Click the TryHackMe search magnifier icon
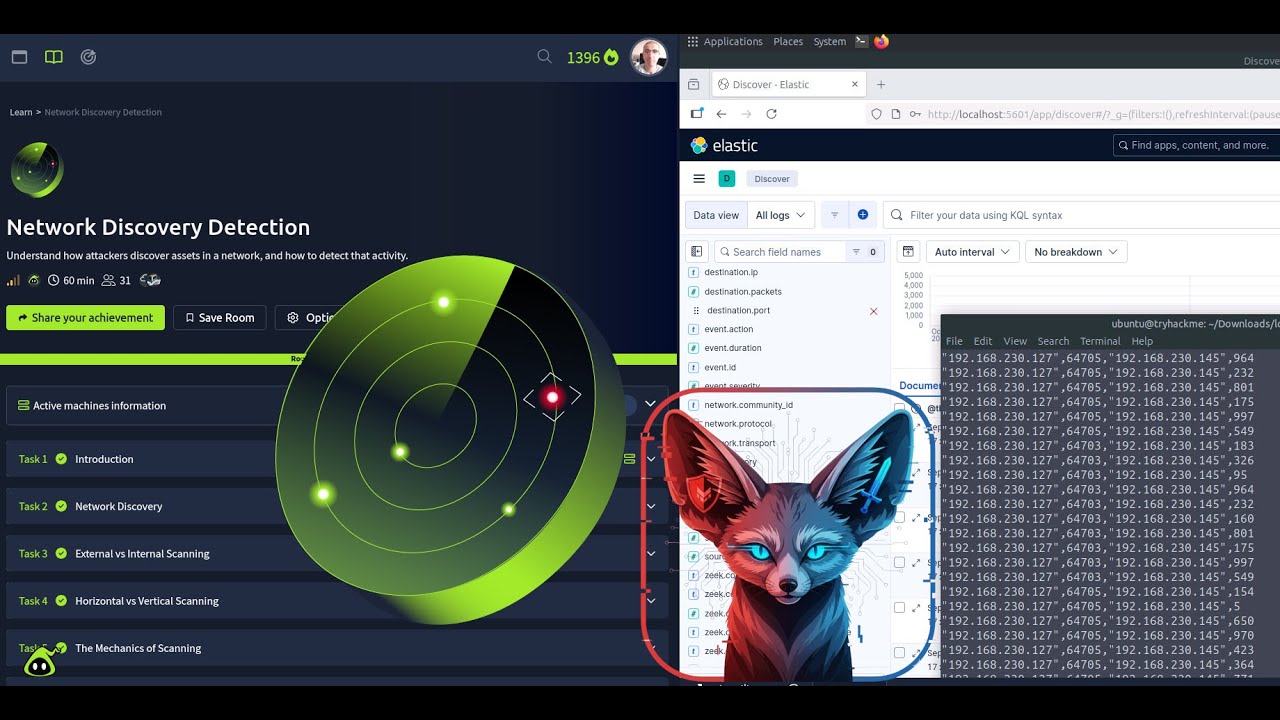This screenshot has width=1280, height=720. [x=544, y=57]
